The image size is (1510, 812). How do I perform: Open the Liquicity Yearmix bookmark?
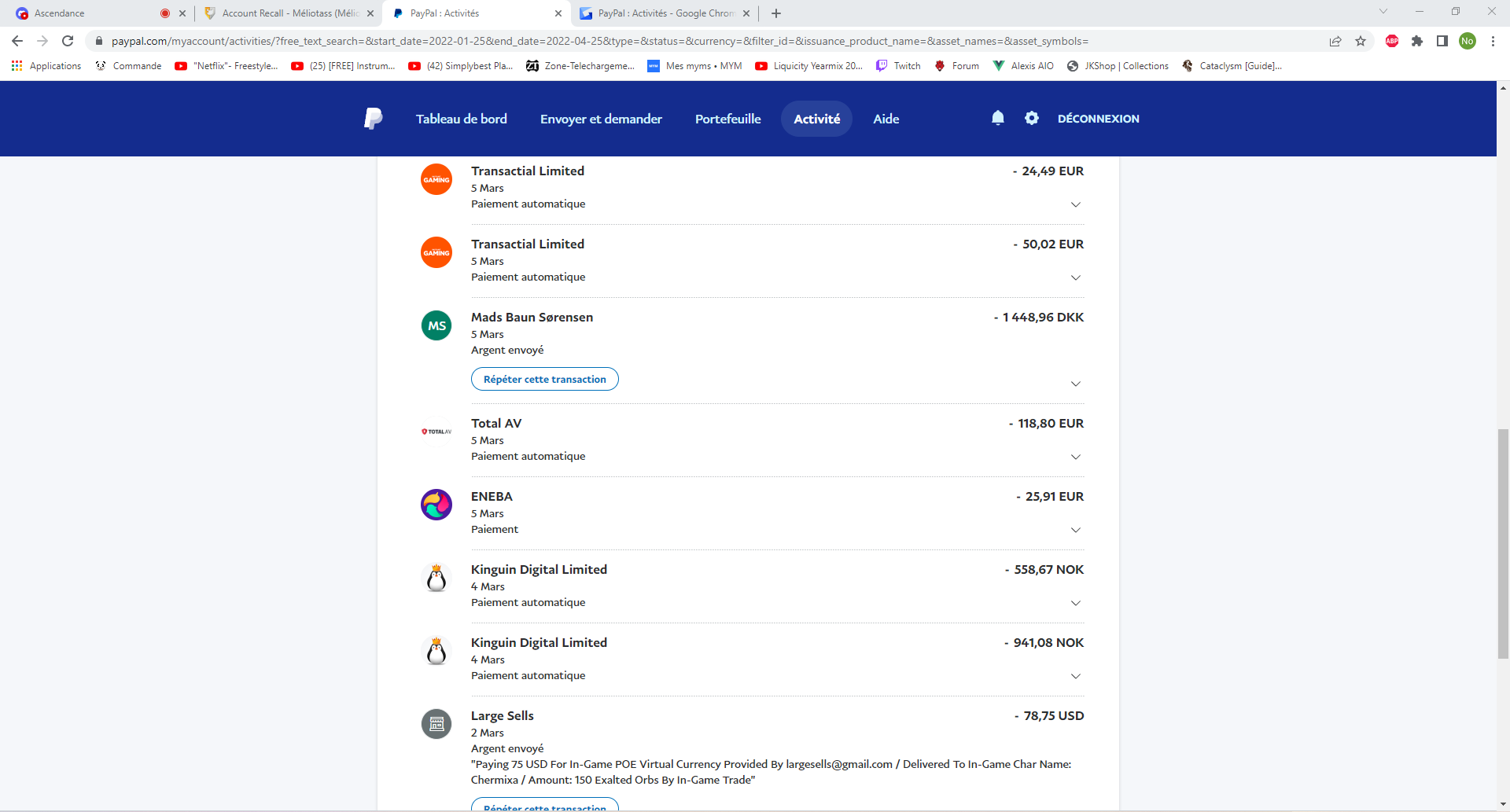809,66
